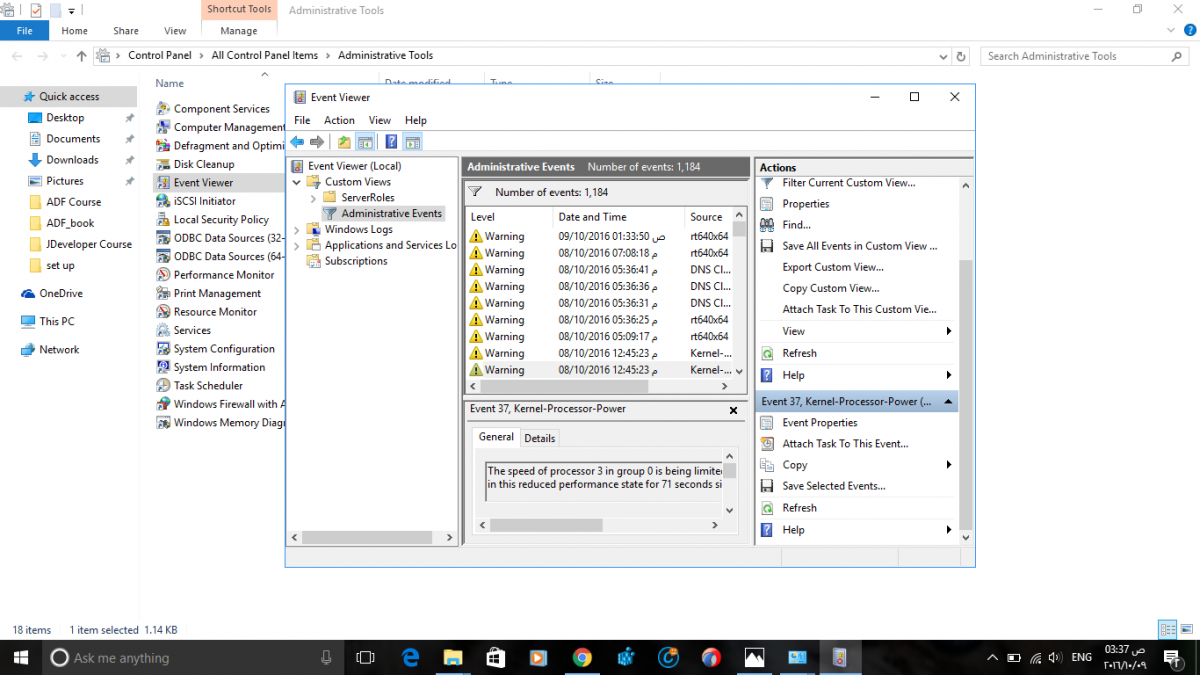Collapse the Custom Views tree node

297,183
